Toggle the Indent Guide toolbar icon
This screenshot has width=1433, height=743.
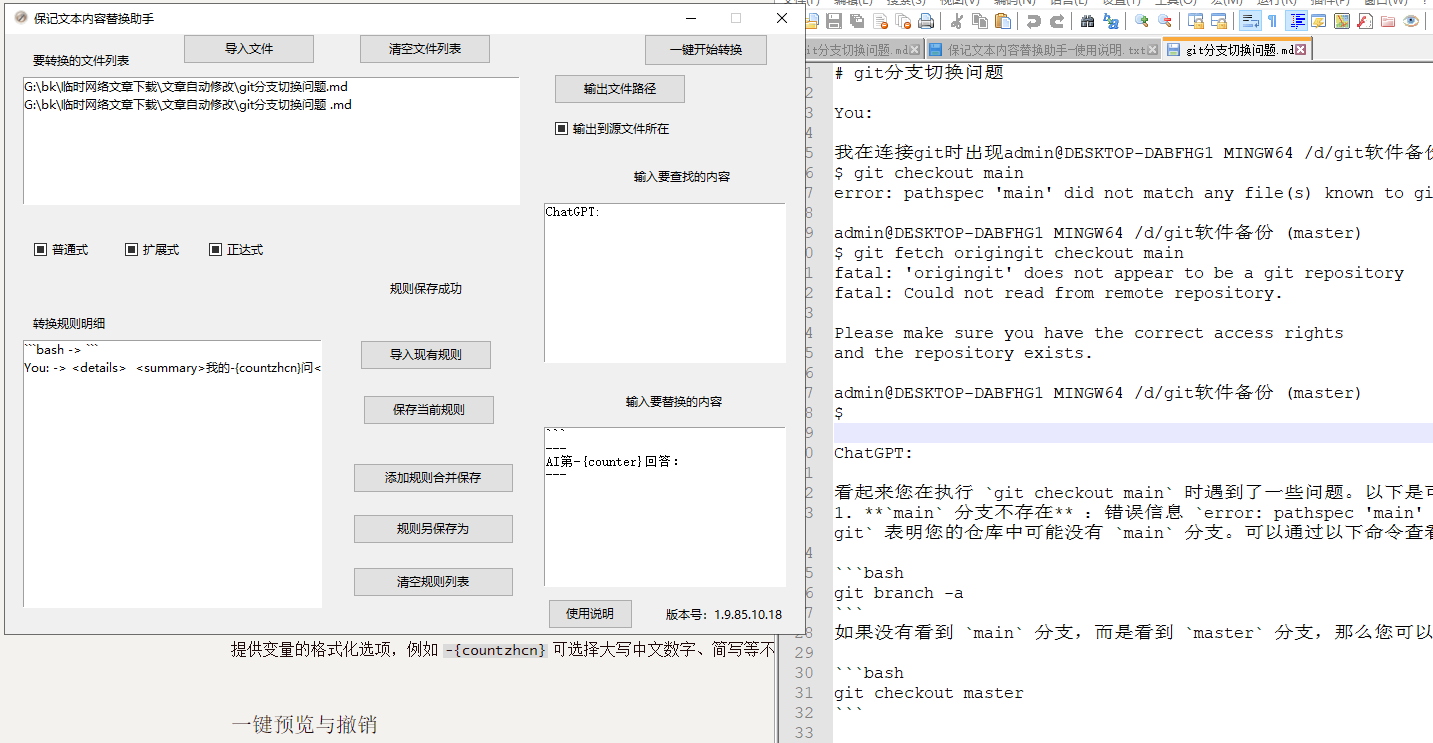[x=1296, y=21]
